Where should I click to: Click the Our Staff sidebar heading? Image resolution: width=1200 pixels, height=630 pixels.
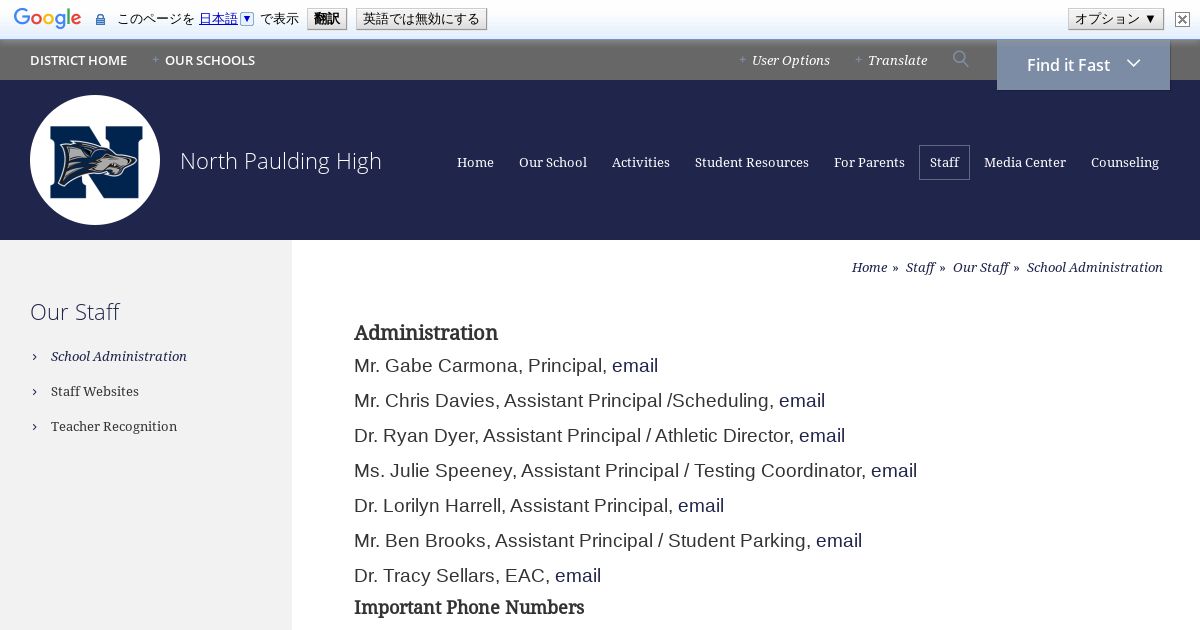(x=75, y=312)
